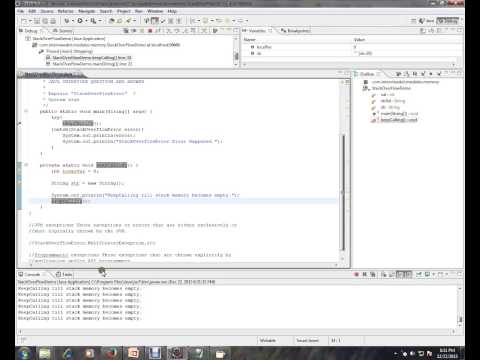Click the Console vertical scrollbar
The width and height of the screenshot is (480, 360).
coord(460,307)
